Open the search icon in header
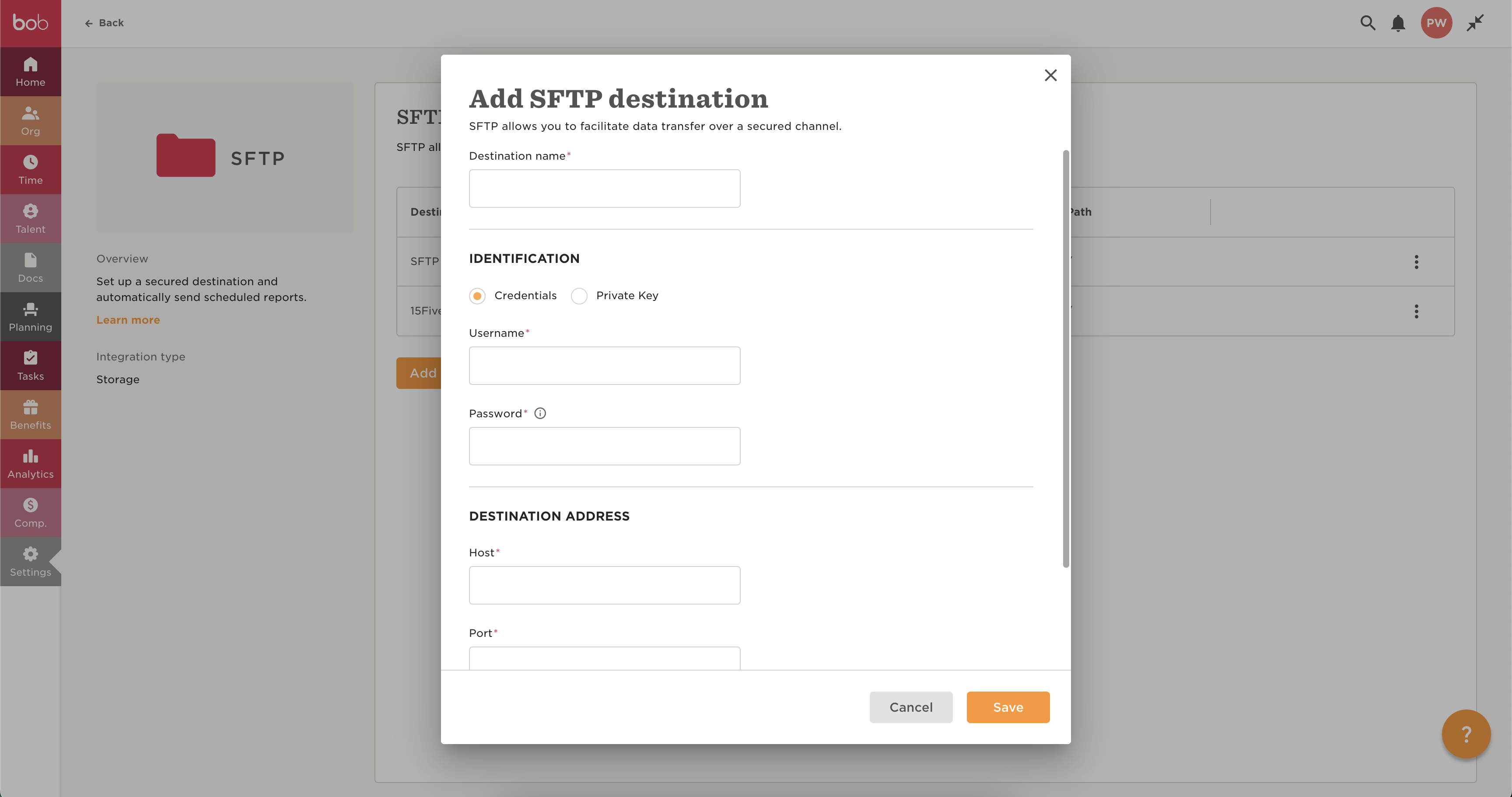Screen dimensions: 1512x797 [x=1368, y=23]
